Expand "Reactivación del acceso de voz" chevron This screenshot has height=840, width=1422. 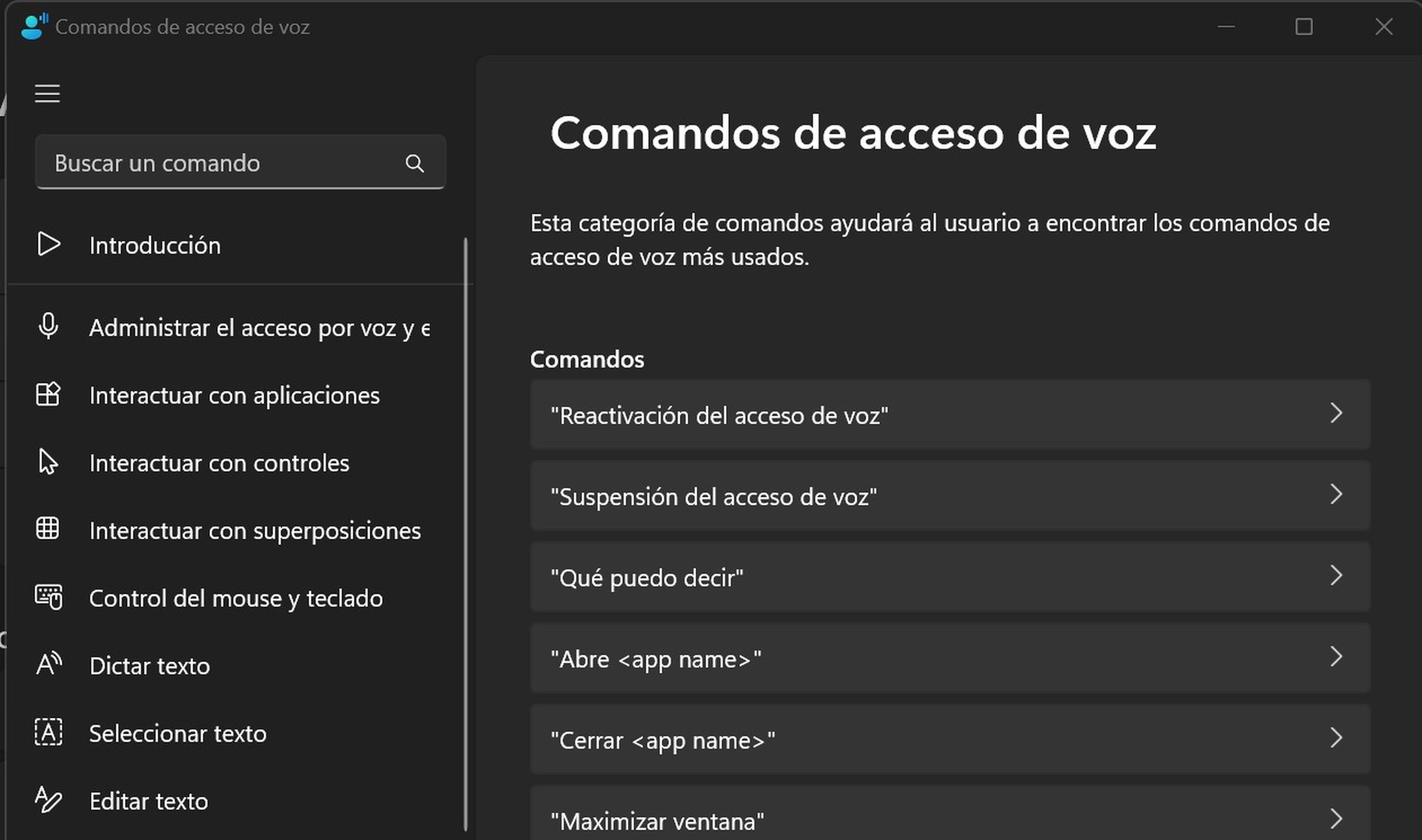[1336, 413]
